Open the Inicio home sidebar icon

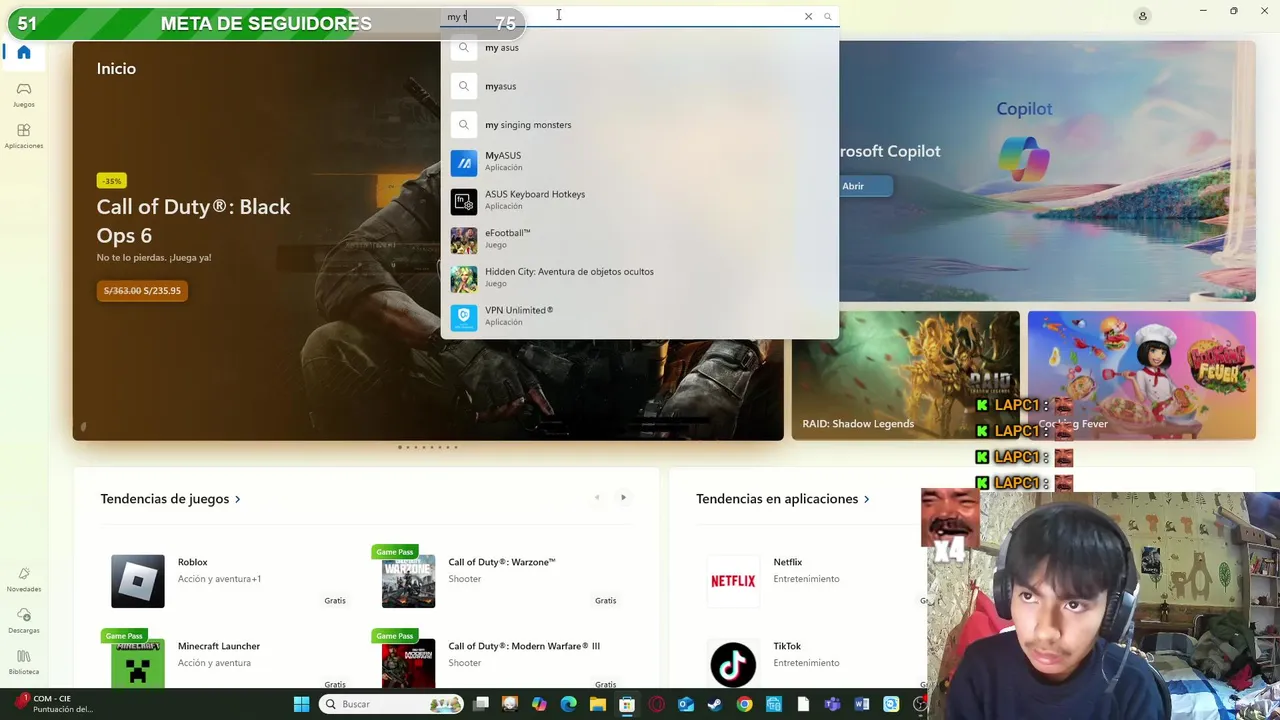point(24,53)
